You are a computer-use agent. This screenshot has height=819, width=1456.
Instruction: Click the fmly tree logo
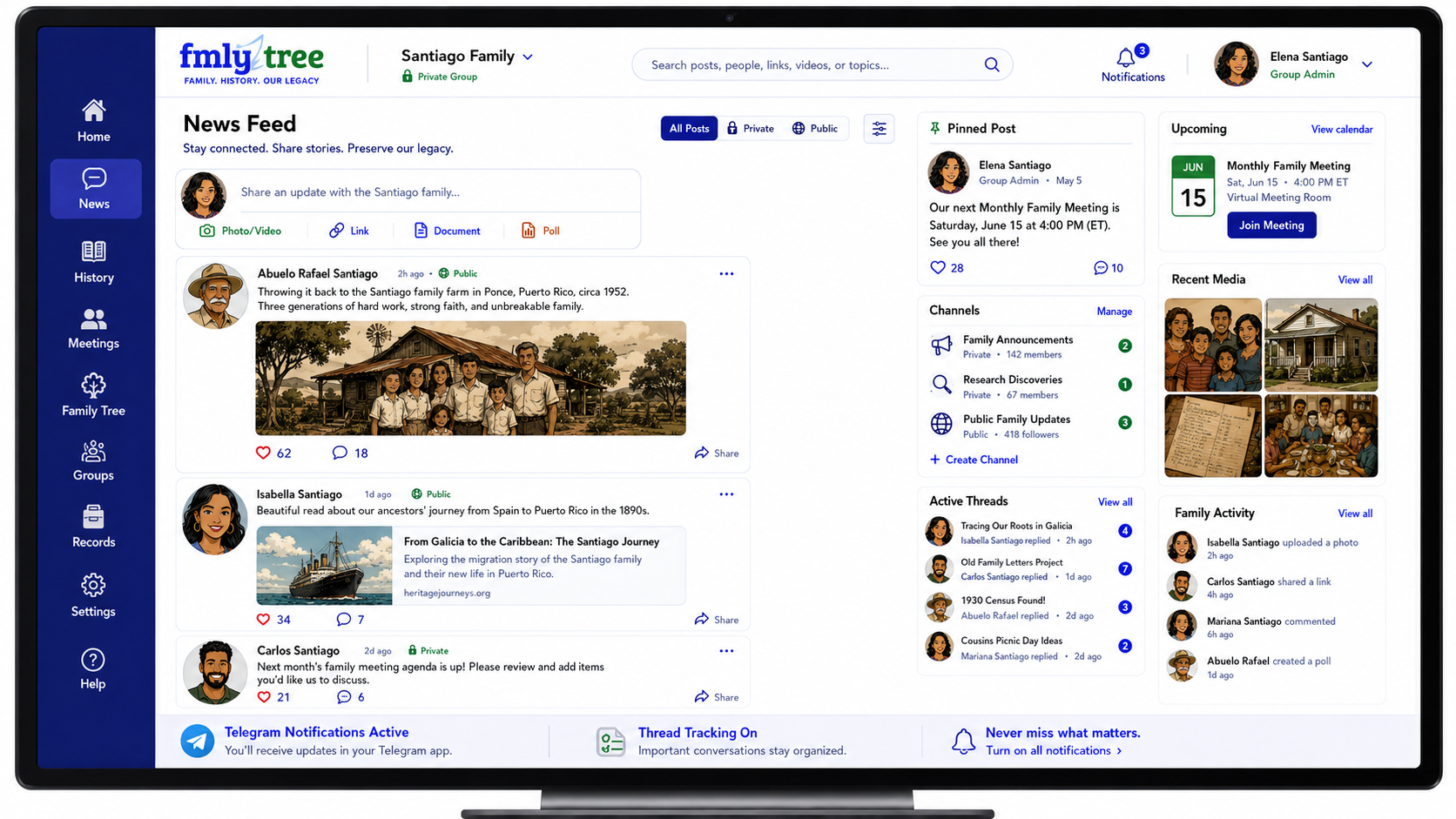251,61
